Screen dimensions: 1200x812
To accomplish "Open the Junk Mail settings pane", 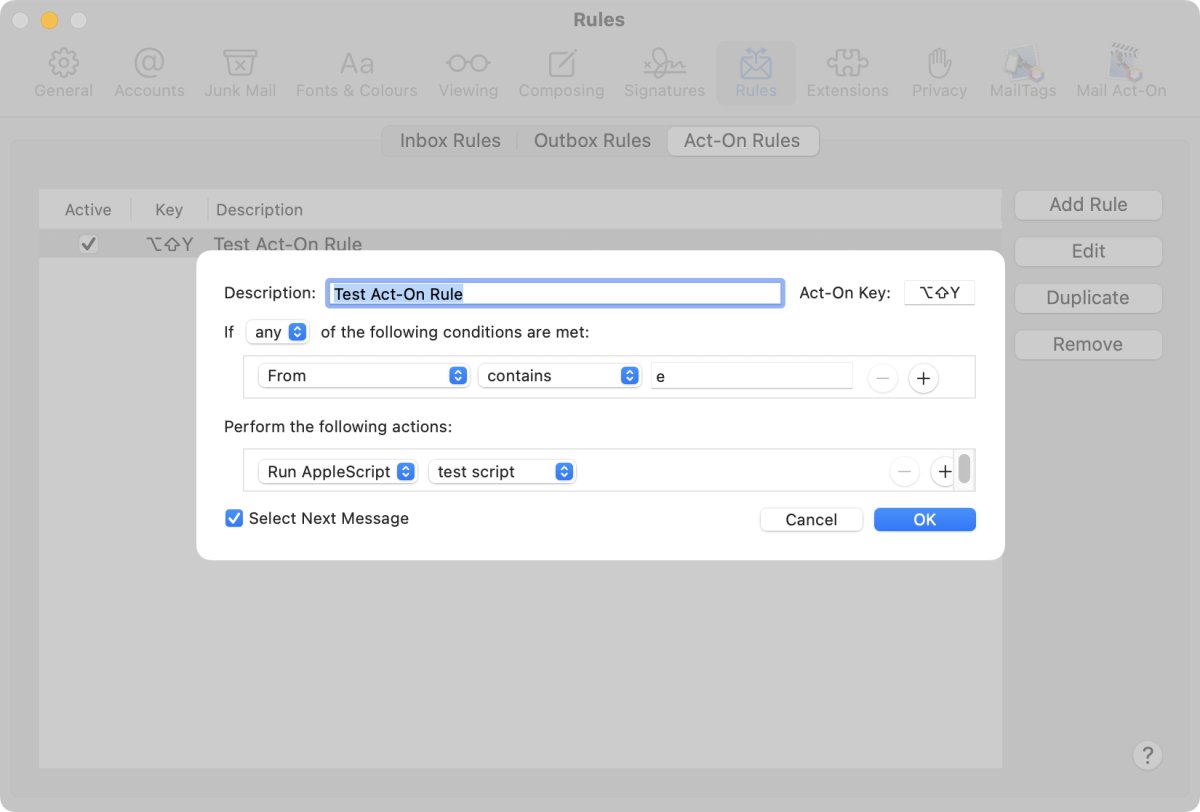I will pos(240,70).
